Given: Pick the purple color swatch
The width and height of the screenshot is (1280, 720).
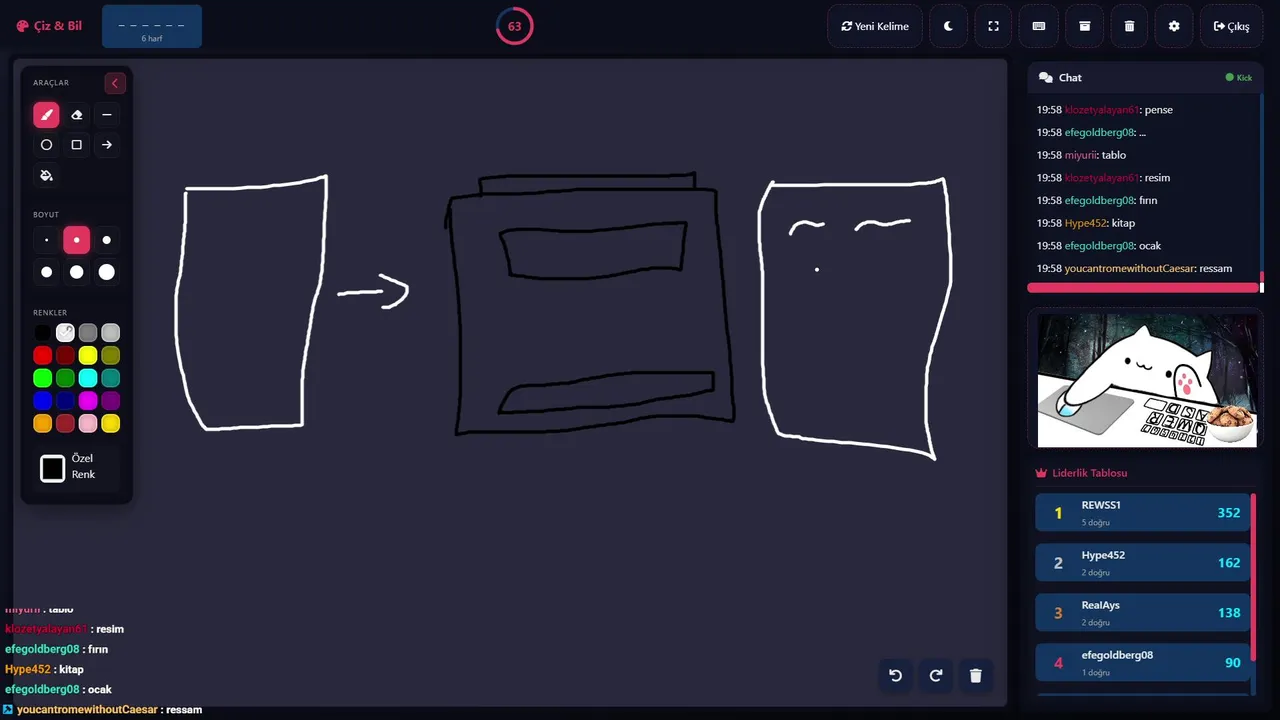Looking at the screenshot, I should pos(111,401).
